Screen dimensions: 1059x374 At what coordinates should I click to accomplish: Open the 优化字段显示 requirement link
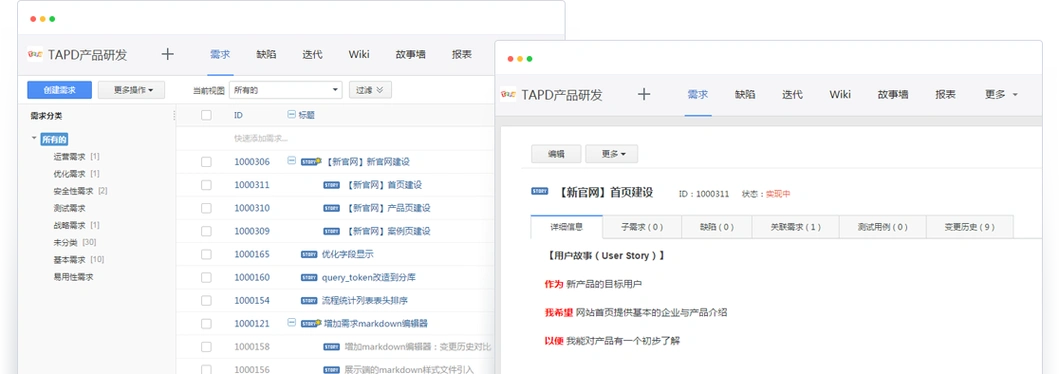tap(347, 255)
